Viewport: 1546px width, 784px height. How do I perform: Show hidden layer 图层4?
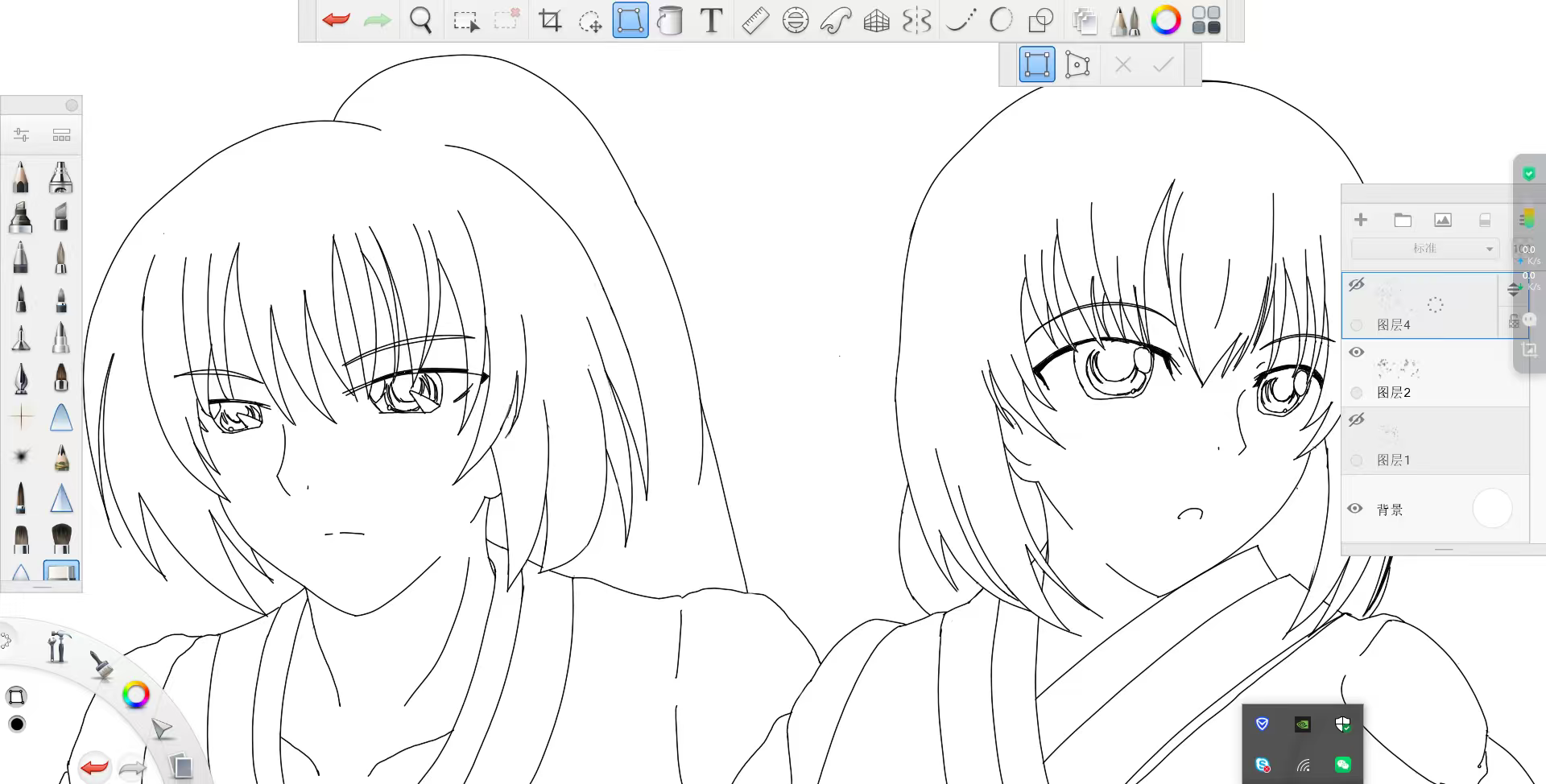(1357, 284)
